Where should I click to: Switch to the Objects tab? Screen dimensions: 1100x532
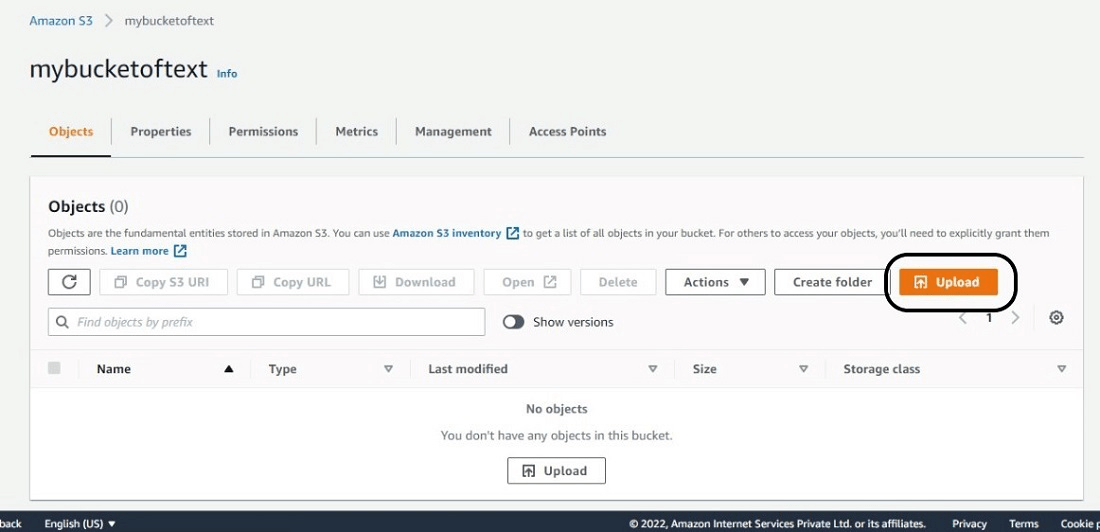71,131
